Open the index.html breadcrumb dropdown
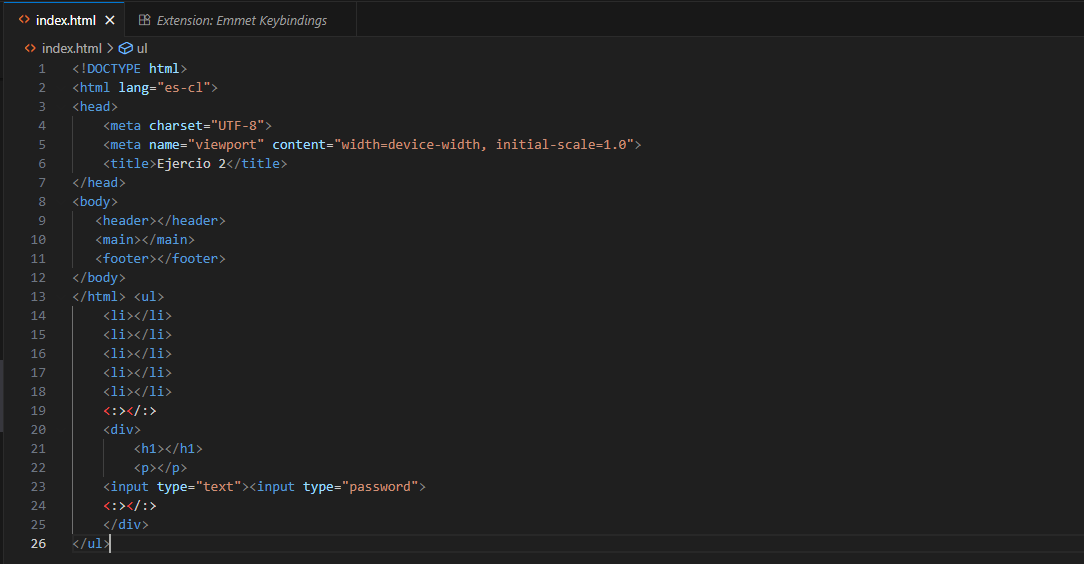Image resolution: width=1084 pixels, height=564 pixels. 71,48
